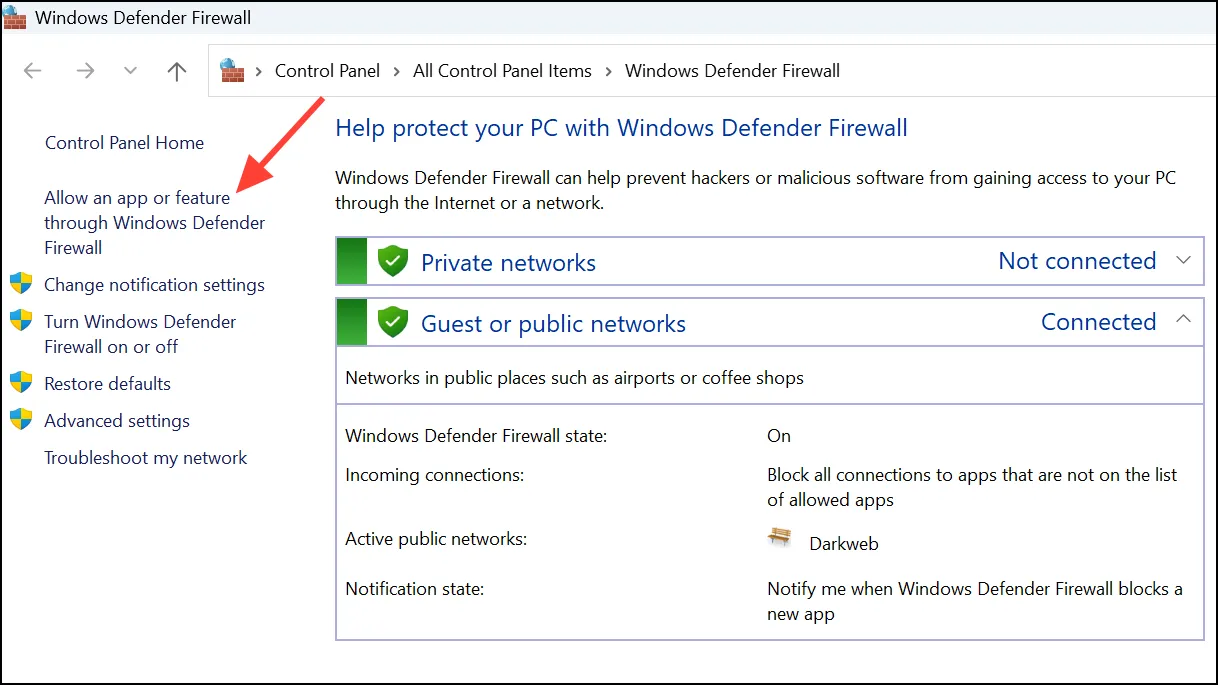Image resolution: width=1218 pixels, height=685 pixels.
Task: Click Networks in public places description text
Action: click(x=574, y=378)
